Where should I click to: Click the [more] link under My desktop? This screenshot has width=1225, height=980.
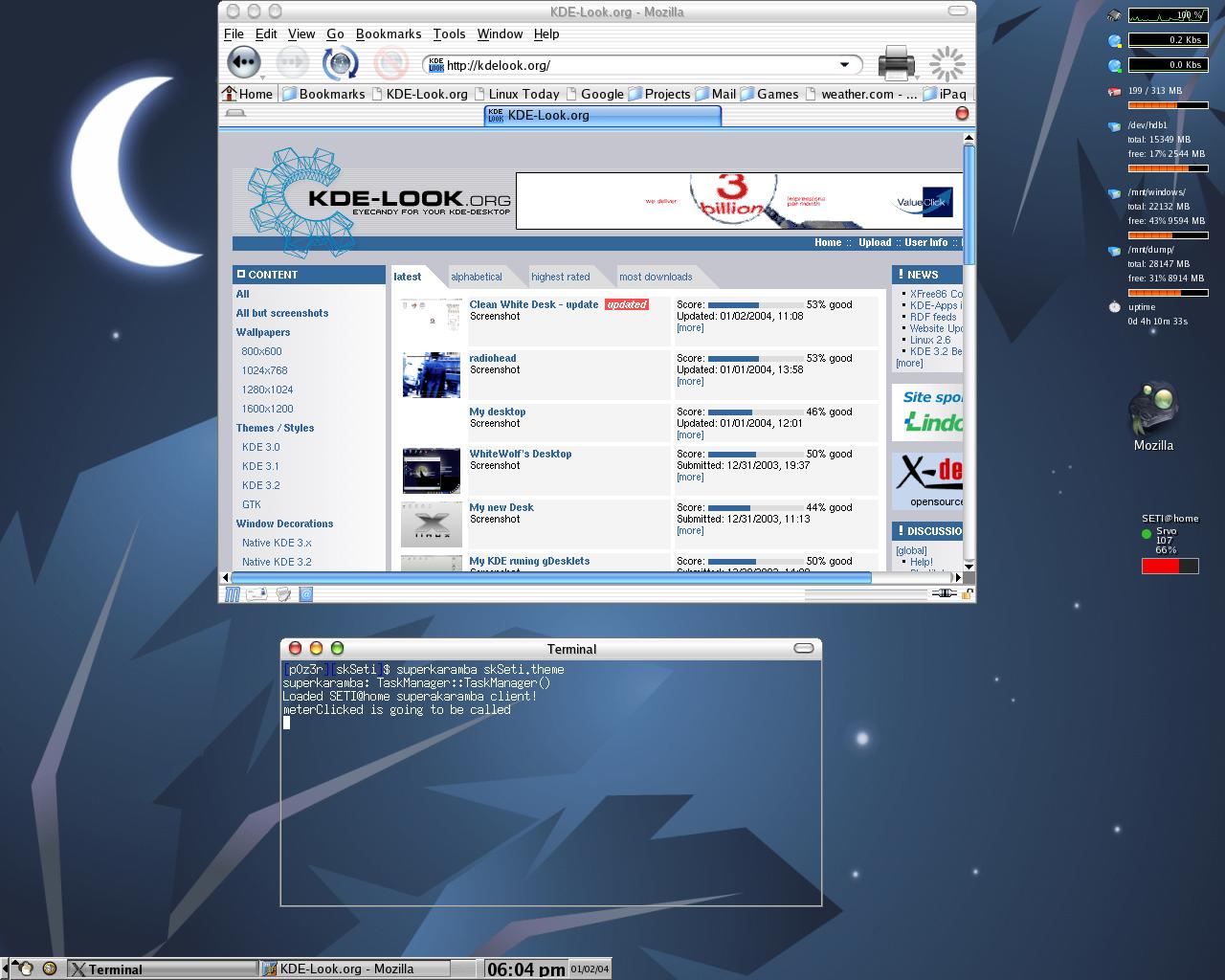click(x=690, y=434)
